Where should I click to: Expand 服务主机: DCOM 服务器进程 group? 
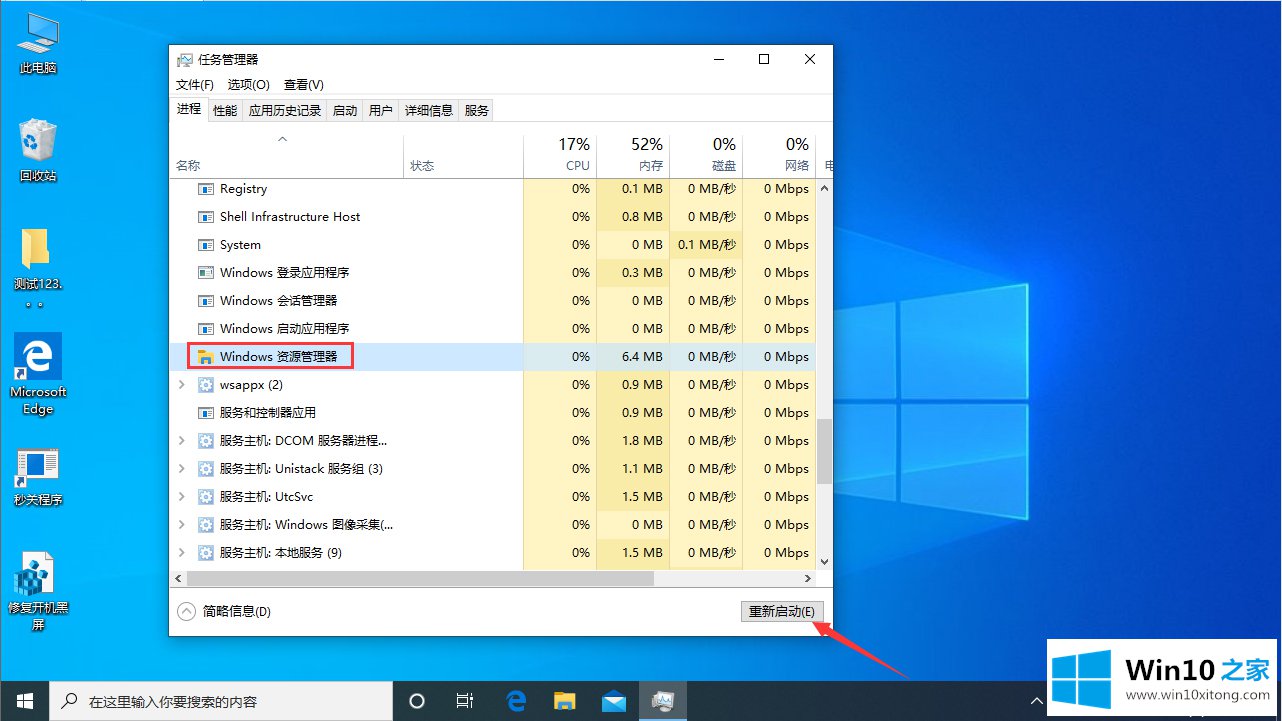(181, 441)
